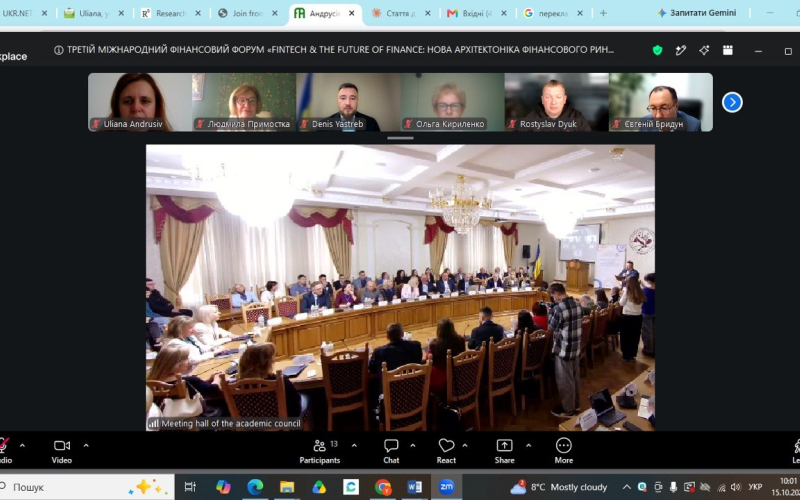Expand reactions options arrow

tap(465, 445)
